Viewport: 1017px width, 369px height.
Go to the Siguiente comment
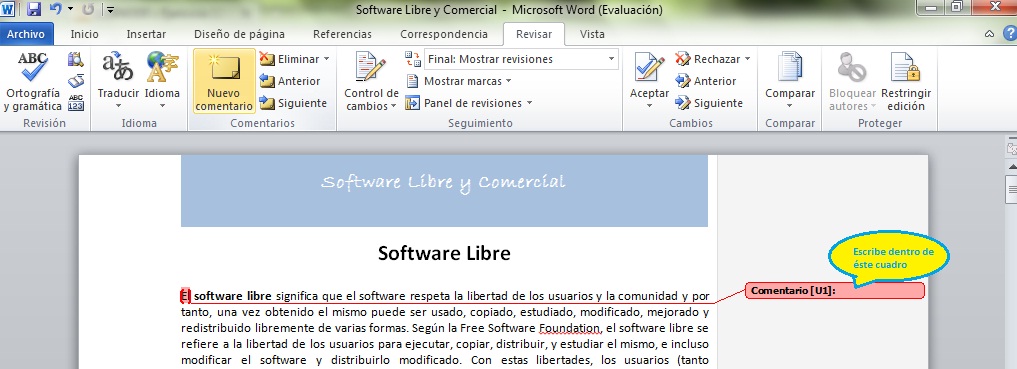point(293,103)
